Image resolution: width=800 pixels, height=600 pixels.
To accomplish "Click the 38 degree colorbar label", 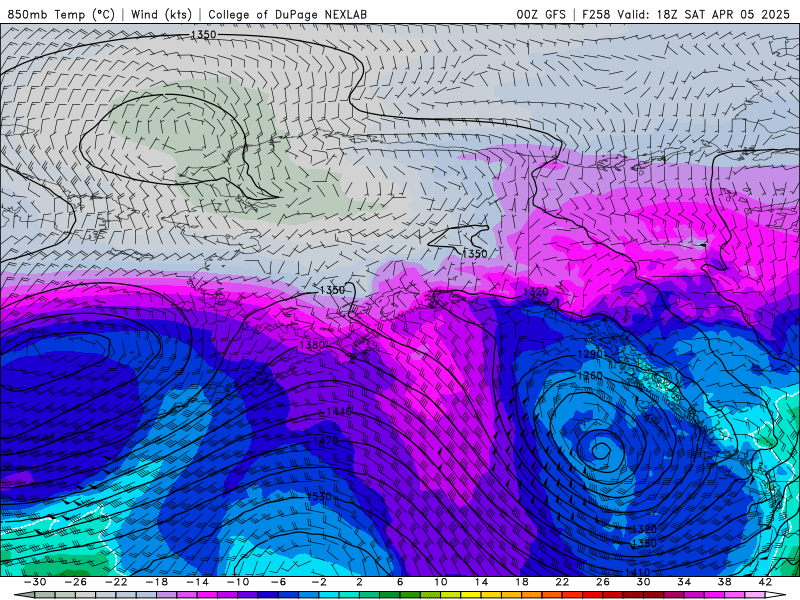I will [x=724, y=582].
